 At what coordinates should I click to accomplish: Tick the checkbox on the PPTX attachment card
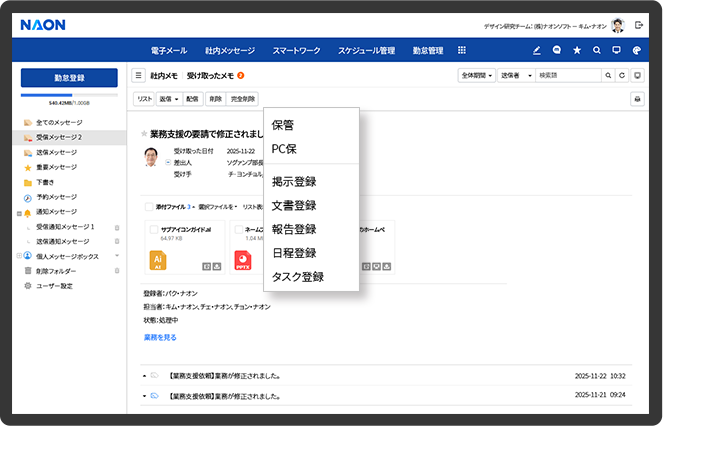point(239,229)
